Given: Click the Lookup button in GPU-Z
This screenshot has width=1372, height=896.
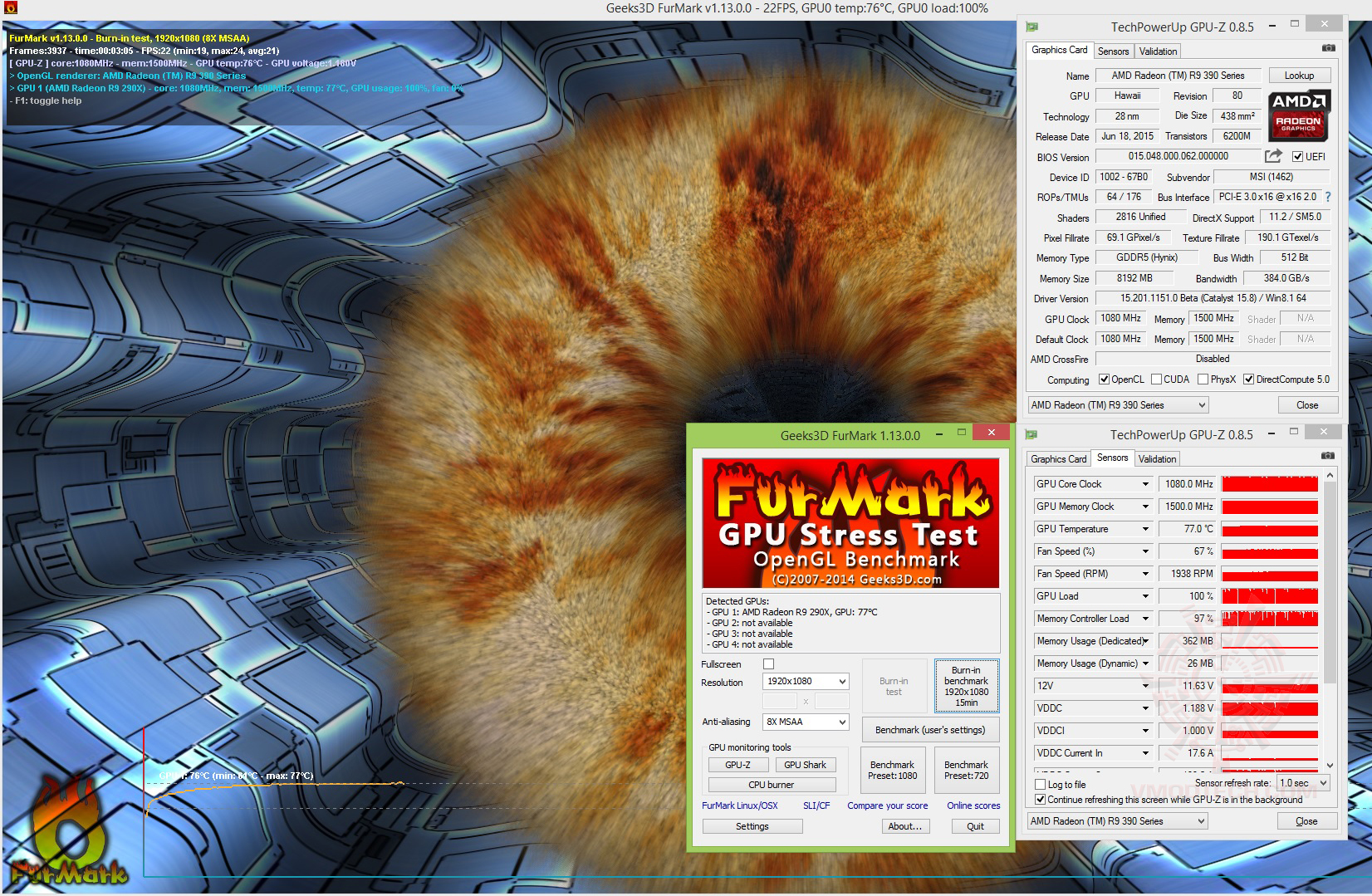Looking at the screenshot, I should point(1299,76).
